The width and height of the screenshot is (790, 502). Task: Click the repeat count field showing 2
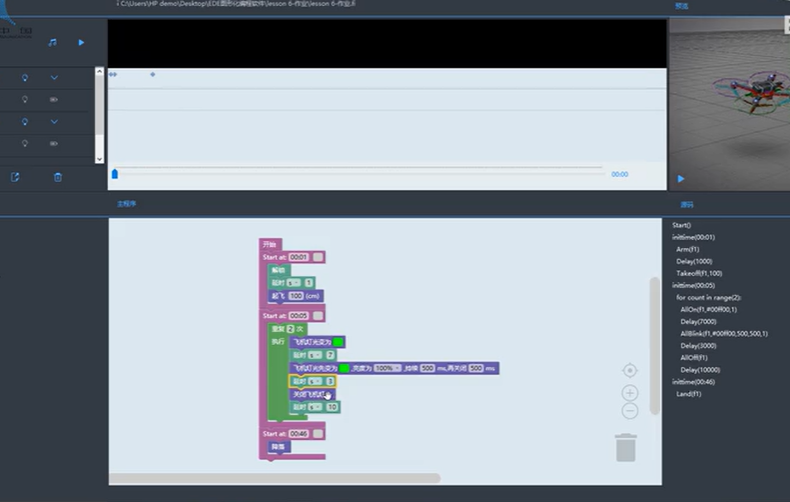(290, 329)
